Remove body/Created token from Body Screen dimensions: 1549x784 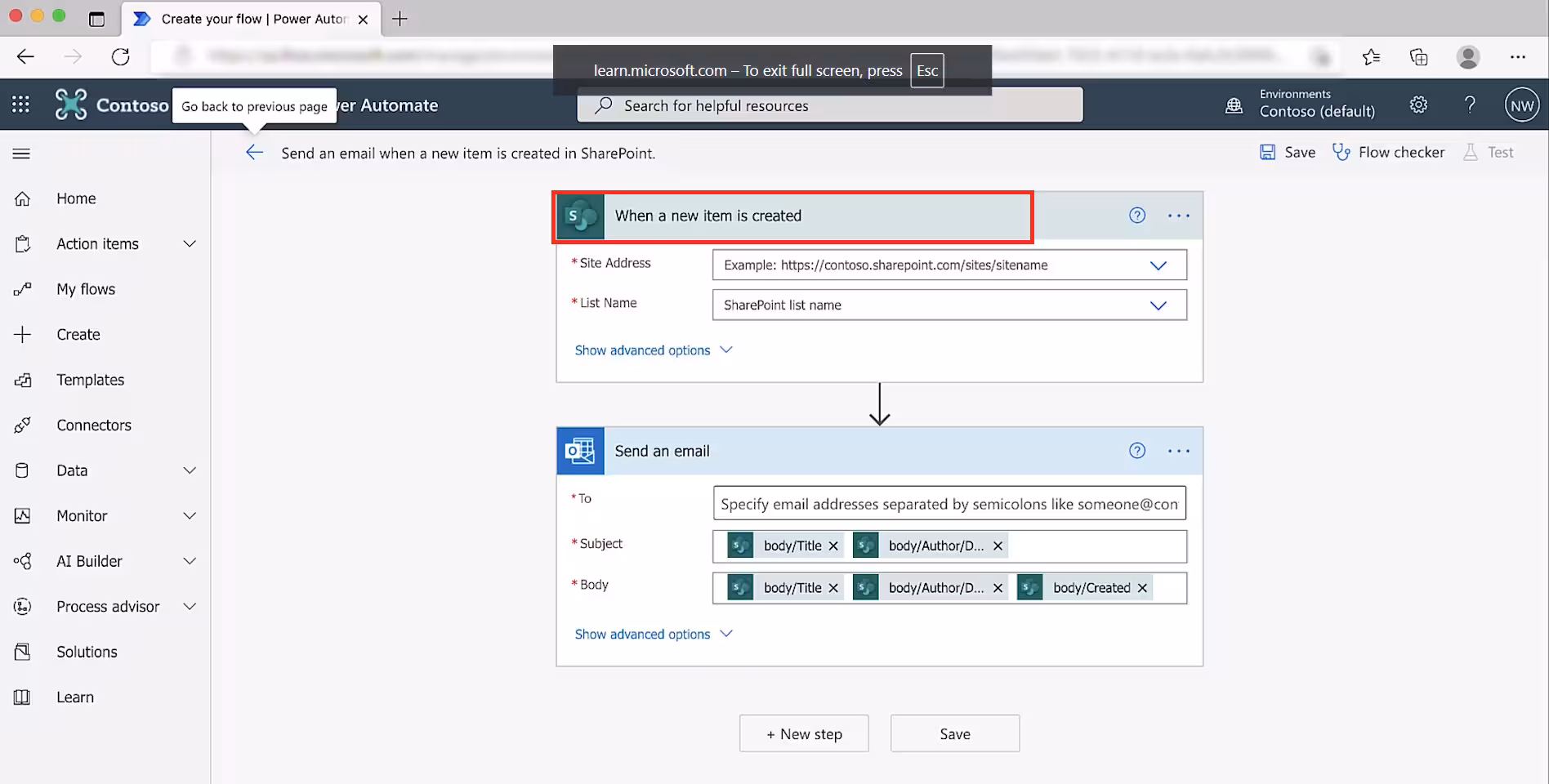point(1142,588)
